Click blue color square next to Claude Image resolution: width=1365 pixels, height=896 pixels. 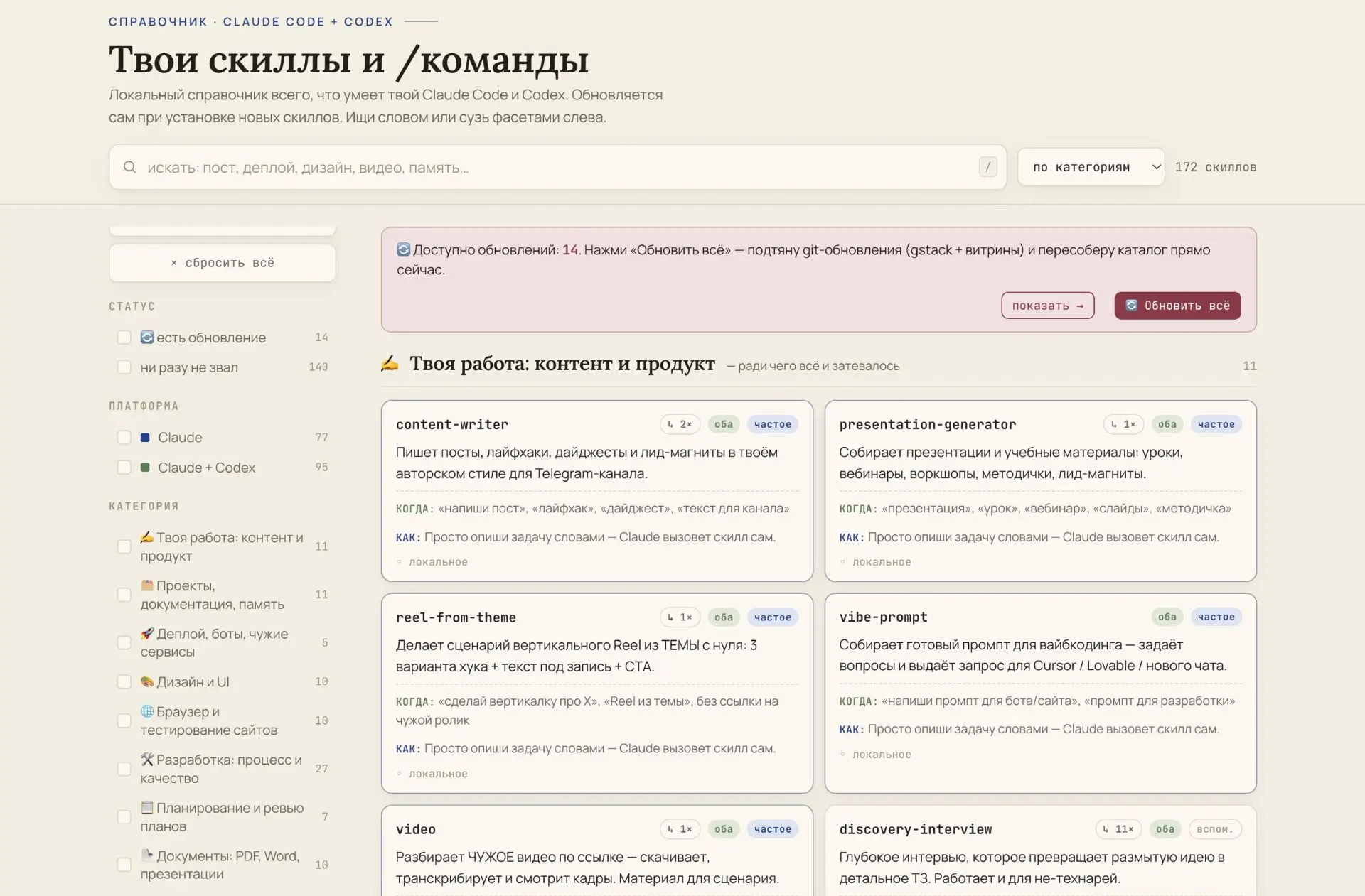[x=145, y=437]
